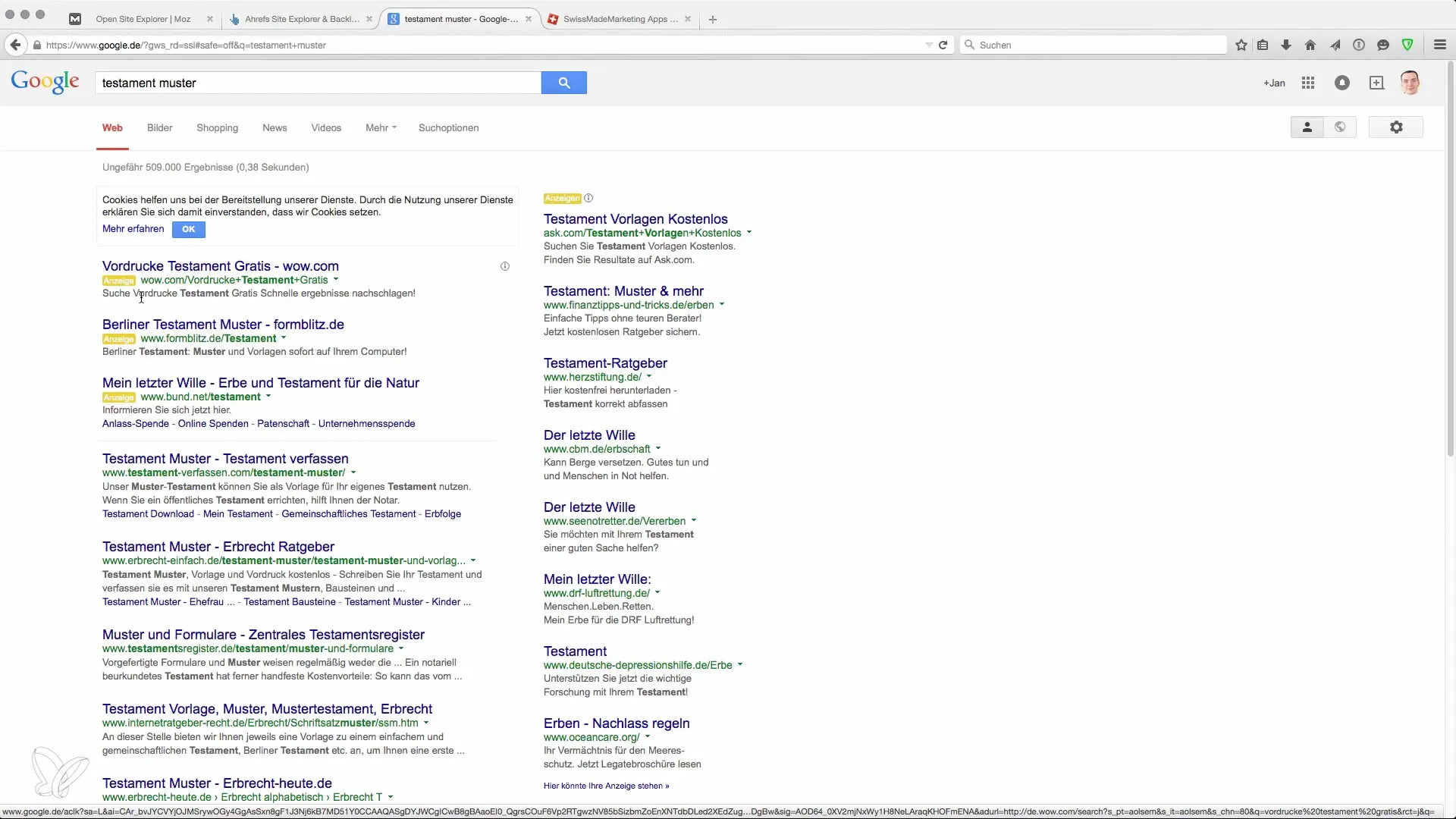Viewport: 1456px width, 819px height.
Task: Switch to News search tab
Action: point(275,127)
